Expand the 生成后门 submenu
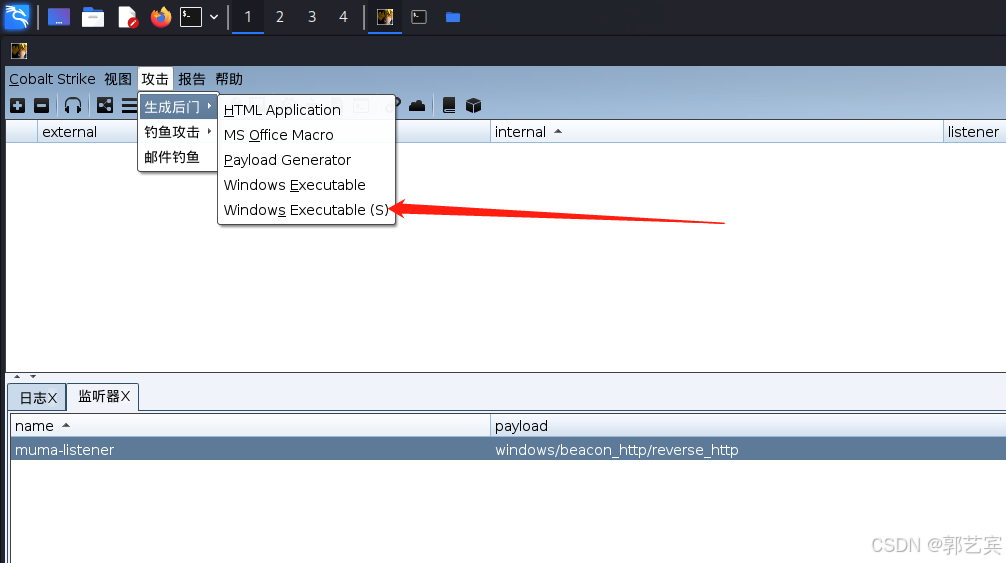Image resolution: width=1006 pixels, height=563 pixels. [x=178, y=107]
